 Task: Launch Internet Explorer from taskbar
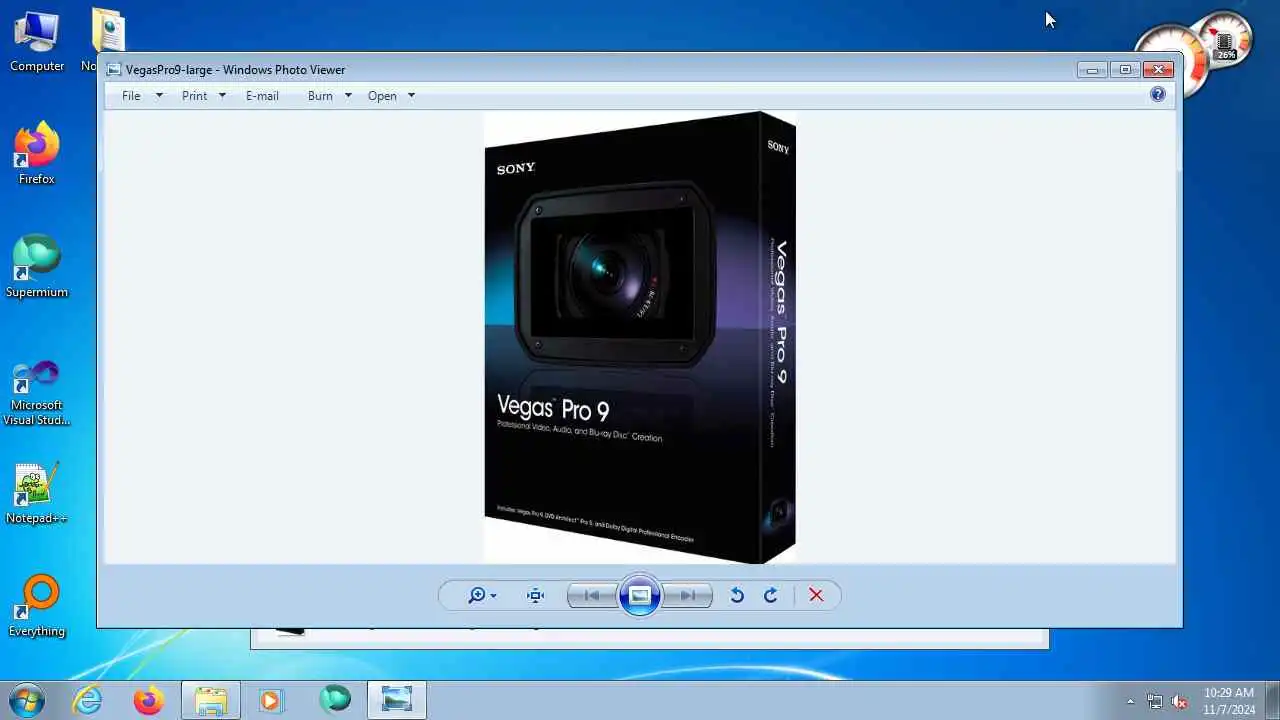click(x=88, y=700)
